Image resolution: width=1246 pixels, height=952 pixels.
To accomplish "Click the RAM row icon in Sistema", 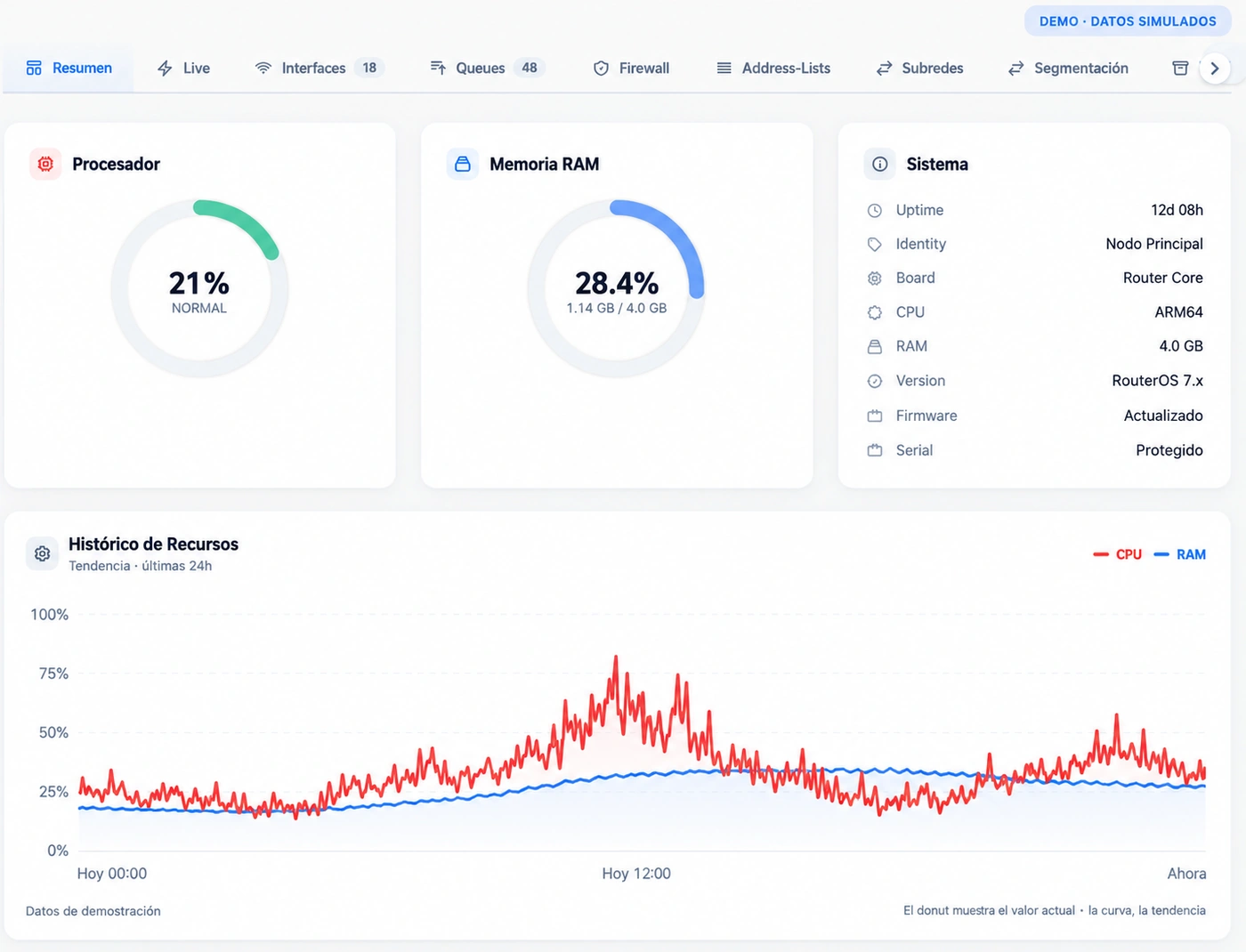I will point(875,347).
